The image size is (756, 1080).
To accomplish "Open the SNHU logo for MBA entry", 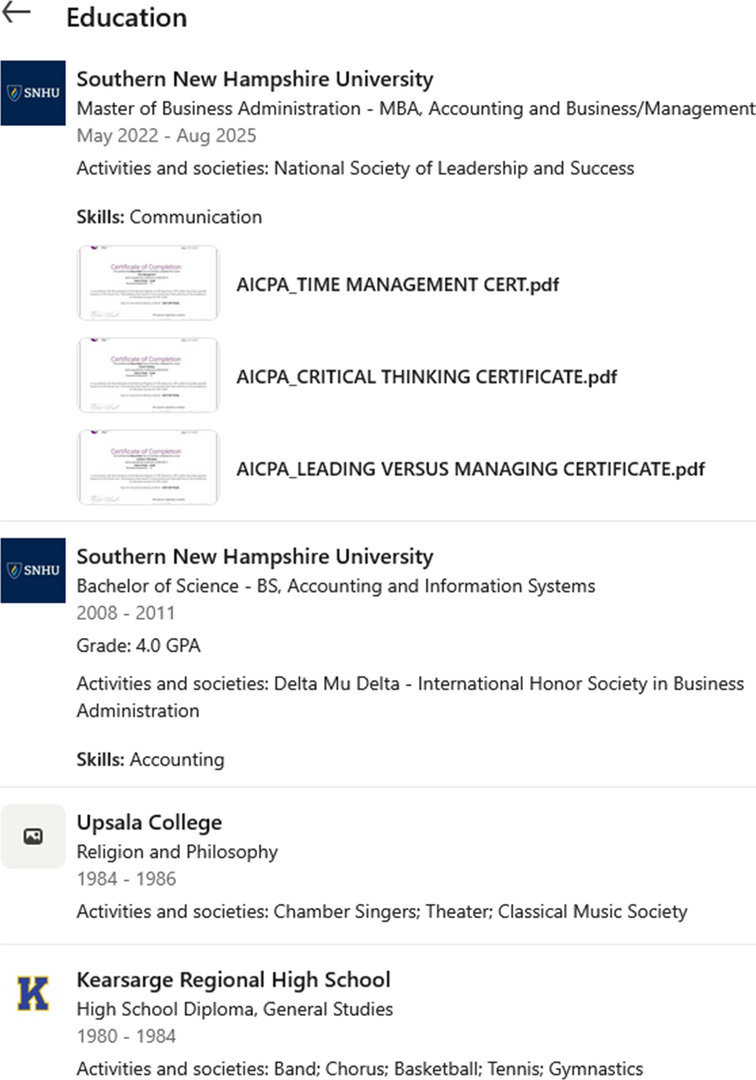I will point(32,93).
